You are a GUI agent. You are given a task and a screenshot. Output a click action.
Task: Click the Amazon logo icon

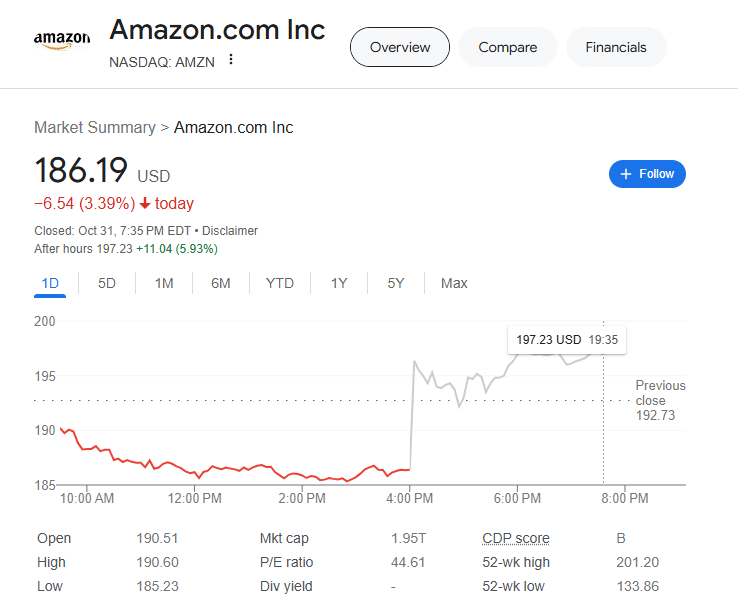click(x=62, y=39)
